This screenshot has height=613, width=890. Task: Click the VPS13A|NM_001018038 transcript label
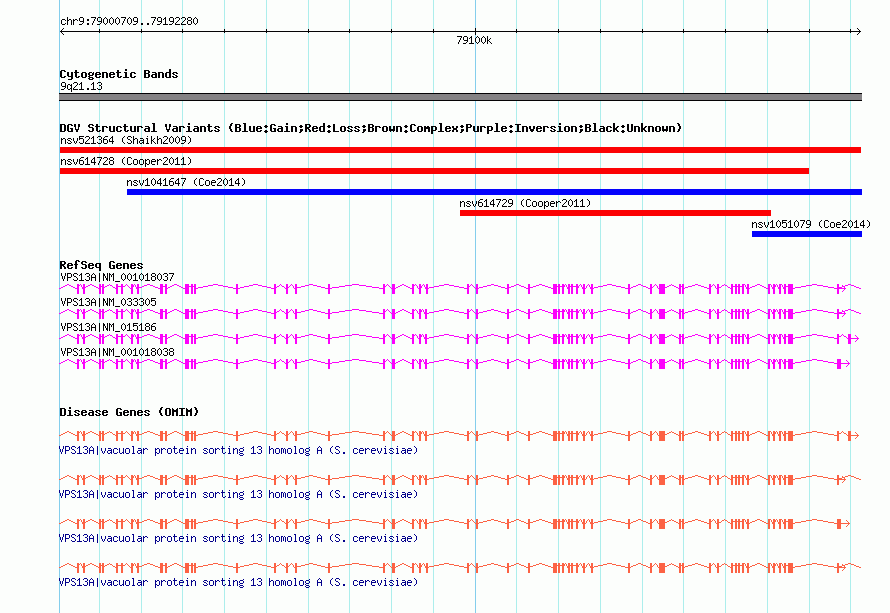(x=117, y=352)
